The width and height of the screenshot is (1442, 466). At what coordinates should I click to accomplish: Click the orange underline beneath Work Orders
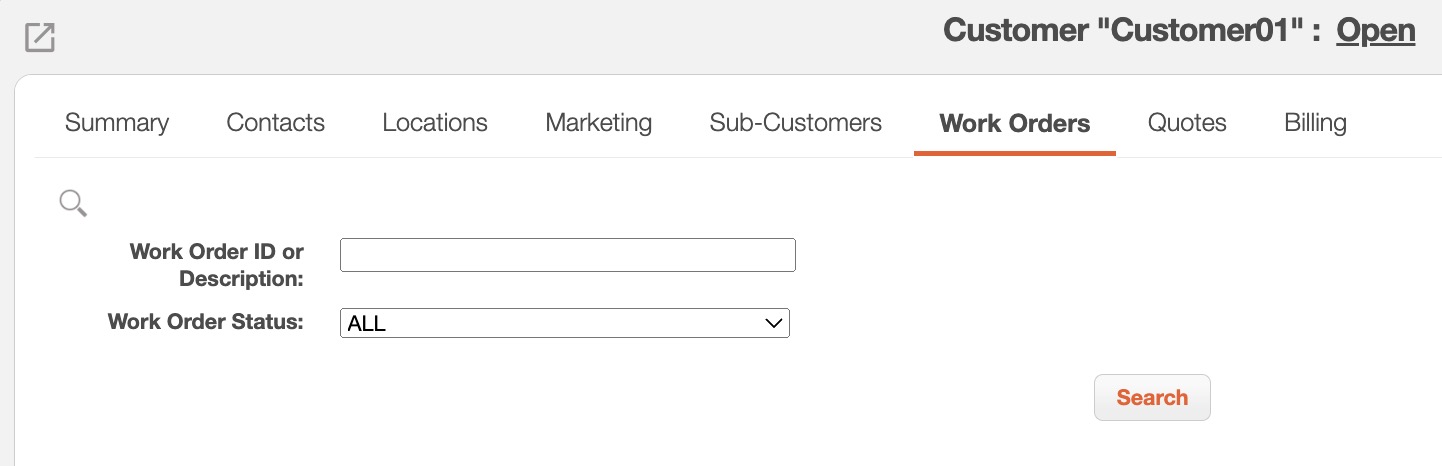[x=1014, y=153]
